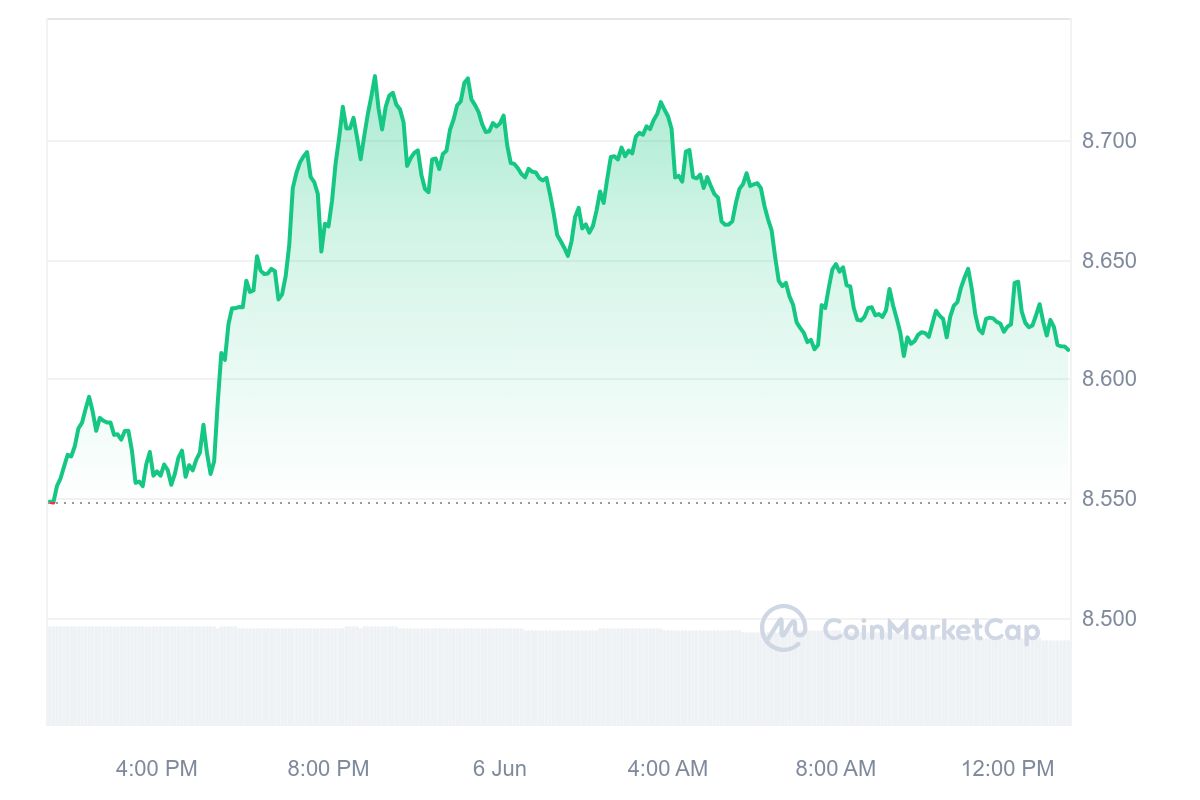Click the 8.600 price axis label
The image size is (1200, 800).
1110,379
